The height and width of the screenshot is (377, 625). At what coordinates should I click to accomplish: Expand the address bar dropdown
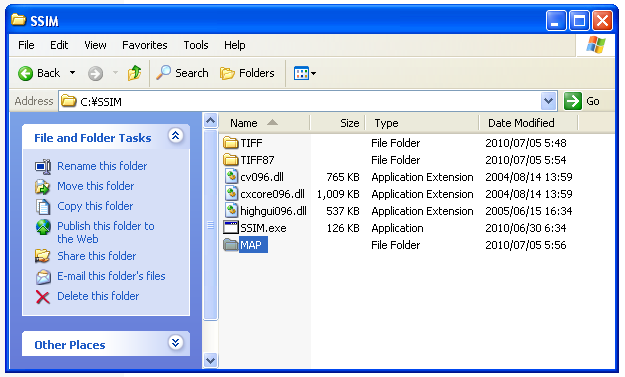tap(548, 101)
